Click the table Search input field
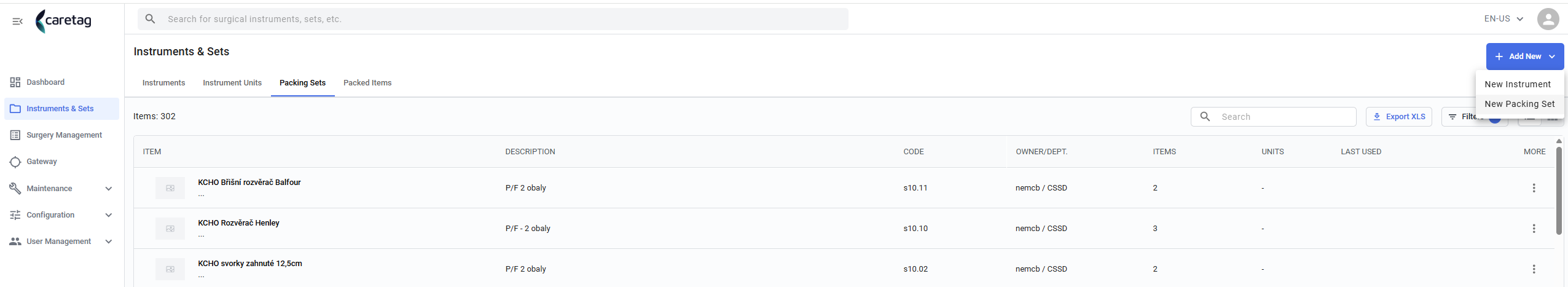 pyautogui.click(x=1273, y=117)
